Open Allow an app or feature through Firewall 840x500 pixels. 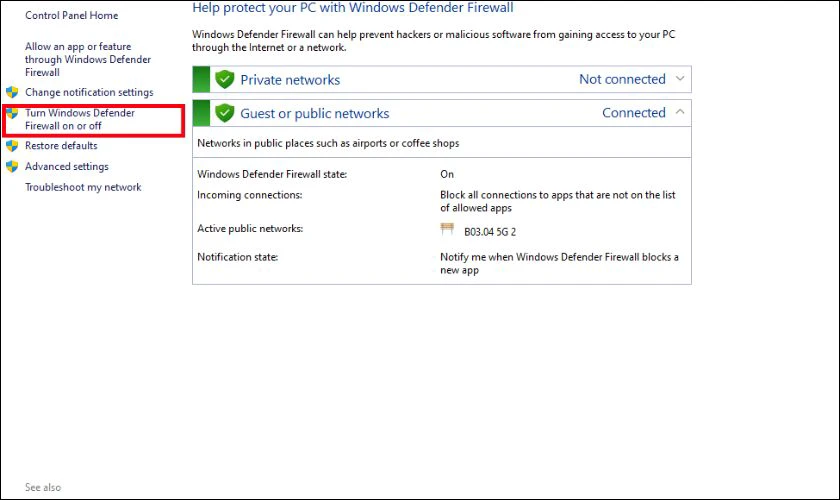88,59
